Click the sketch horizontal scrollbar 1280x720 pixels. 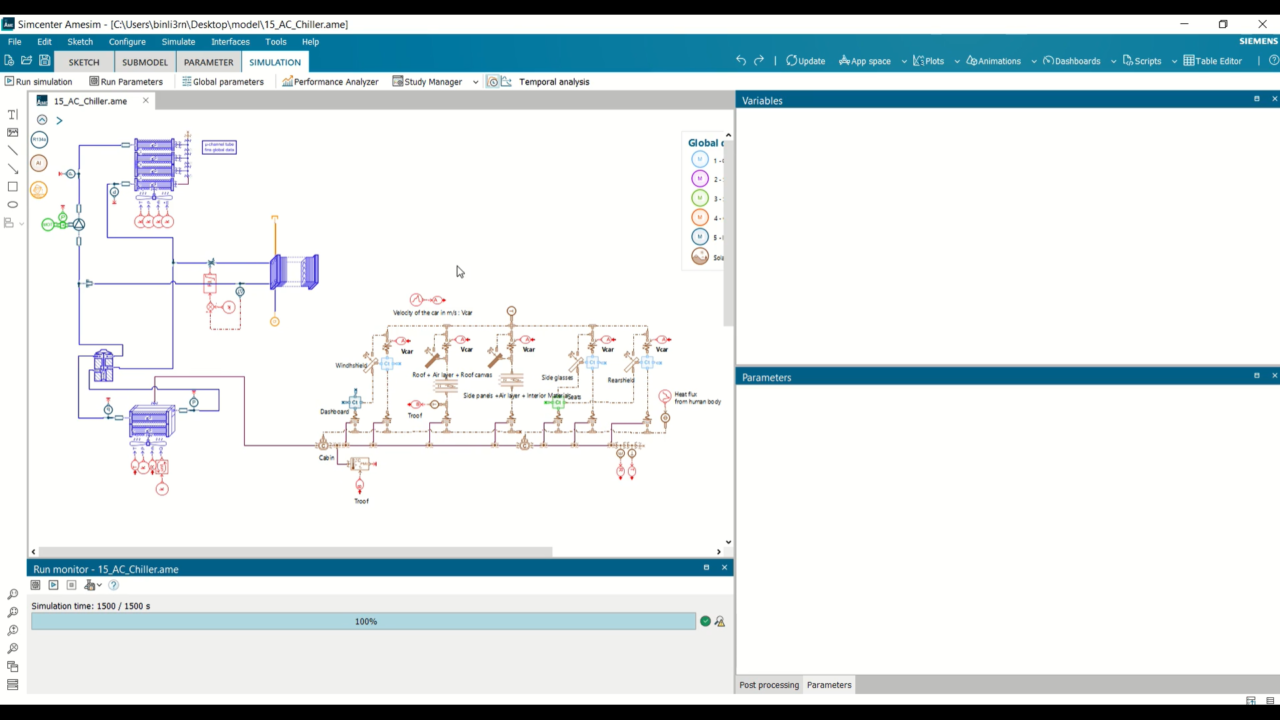tap(296, 551)
